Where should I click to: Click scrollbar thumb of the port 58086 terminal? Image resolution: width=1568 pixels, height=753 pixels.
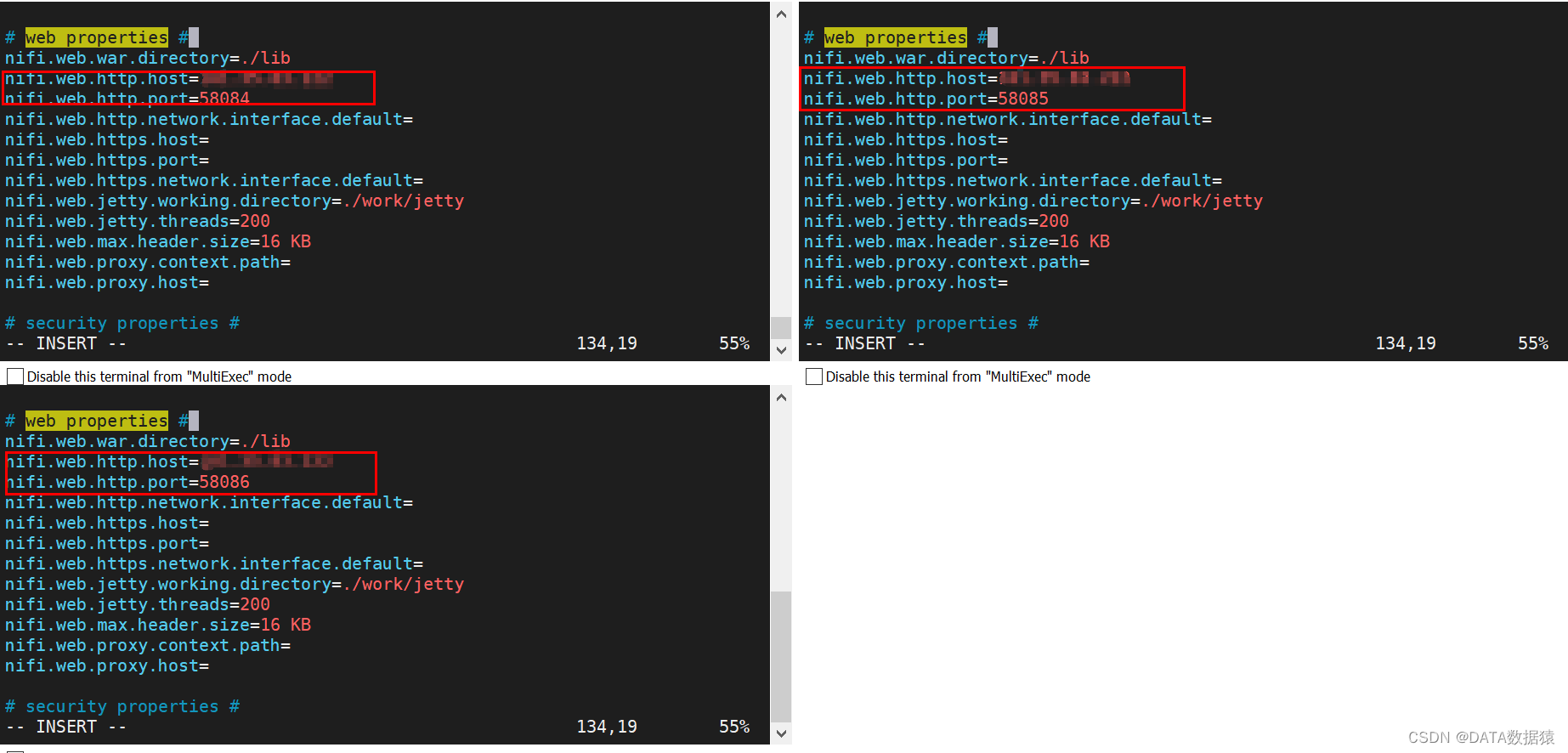click(x=781, y=655)
